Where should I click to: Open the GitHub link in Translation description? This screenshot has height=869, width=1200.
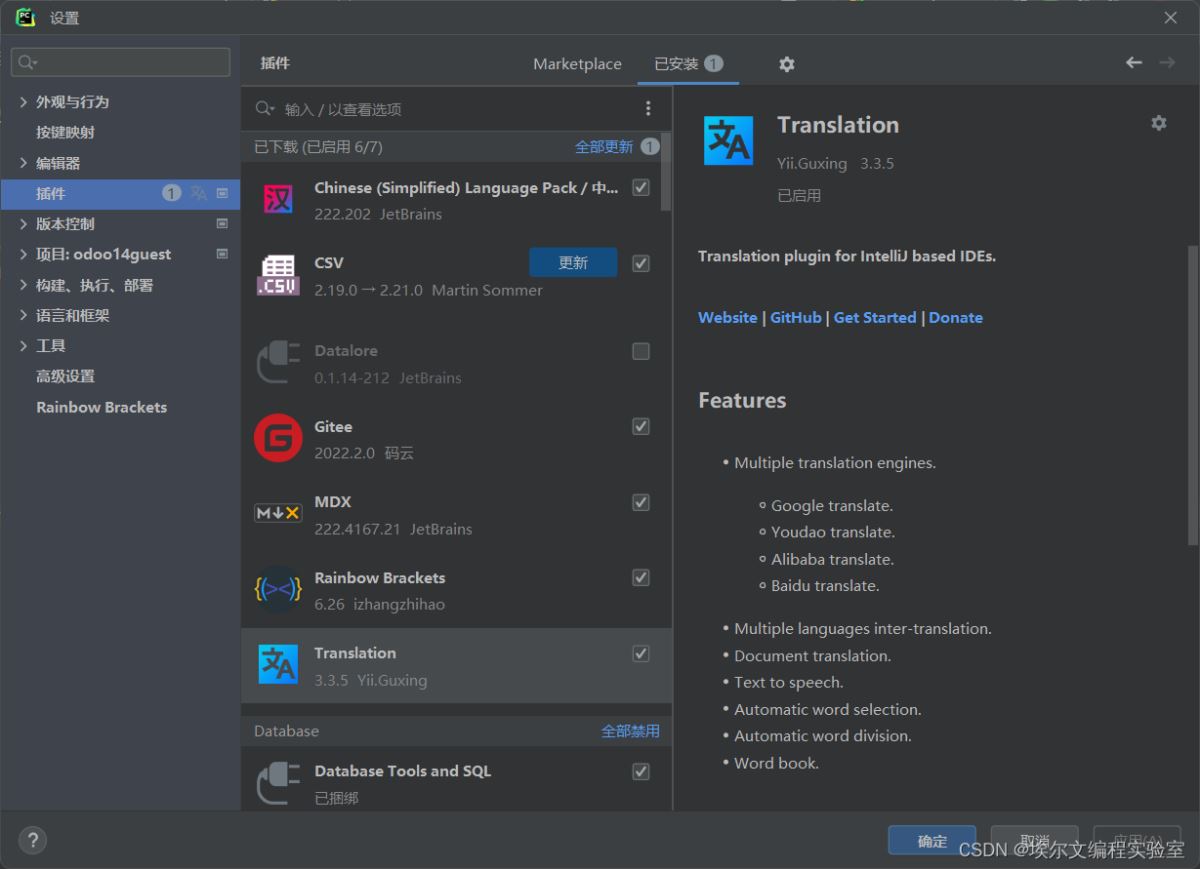coord(795,317)
